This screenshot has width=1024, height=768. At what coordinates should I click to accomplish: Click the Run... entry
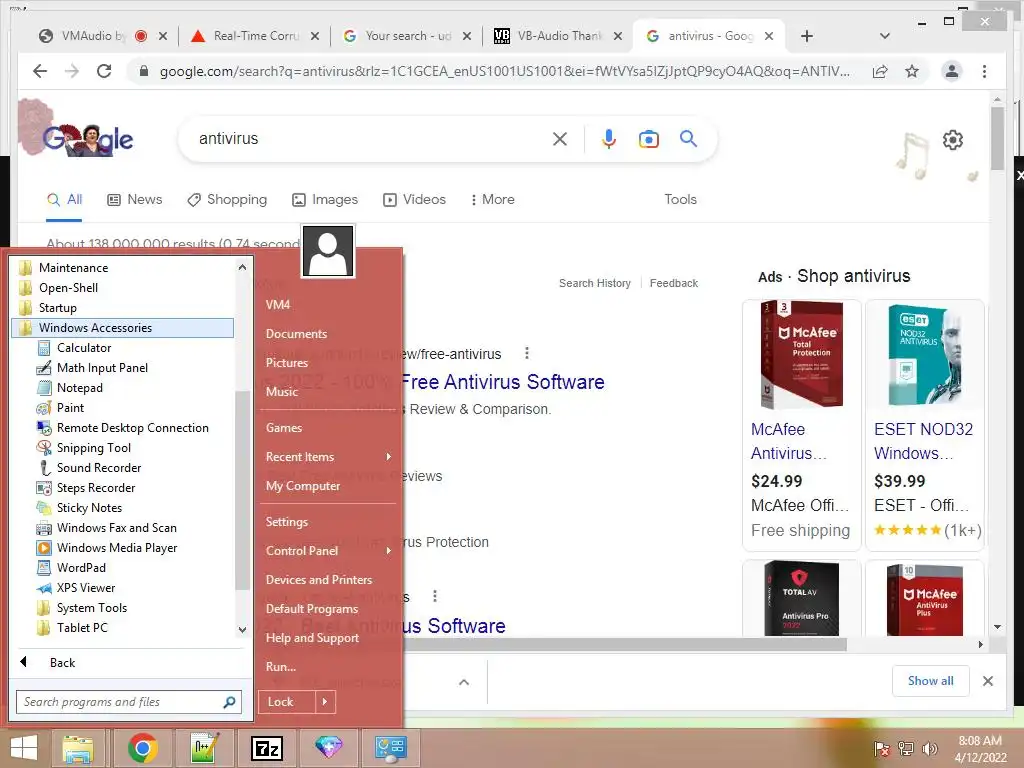point(281,667)
